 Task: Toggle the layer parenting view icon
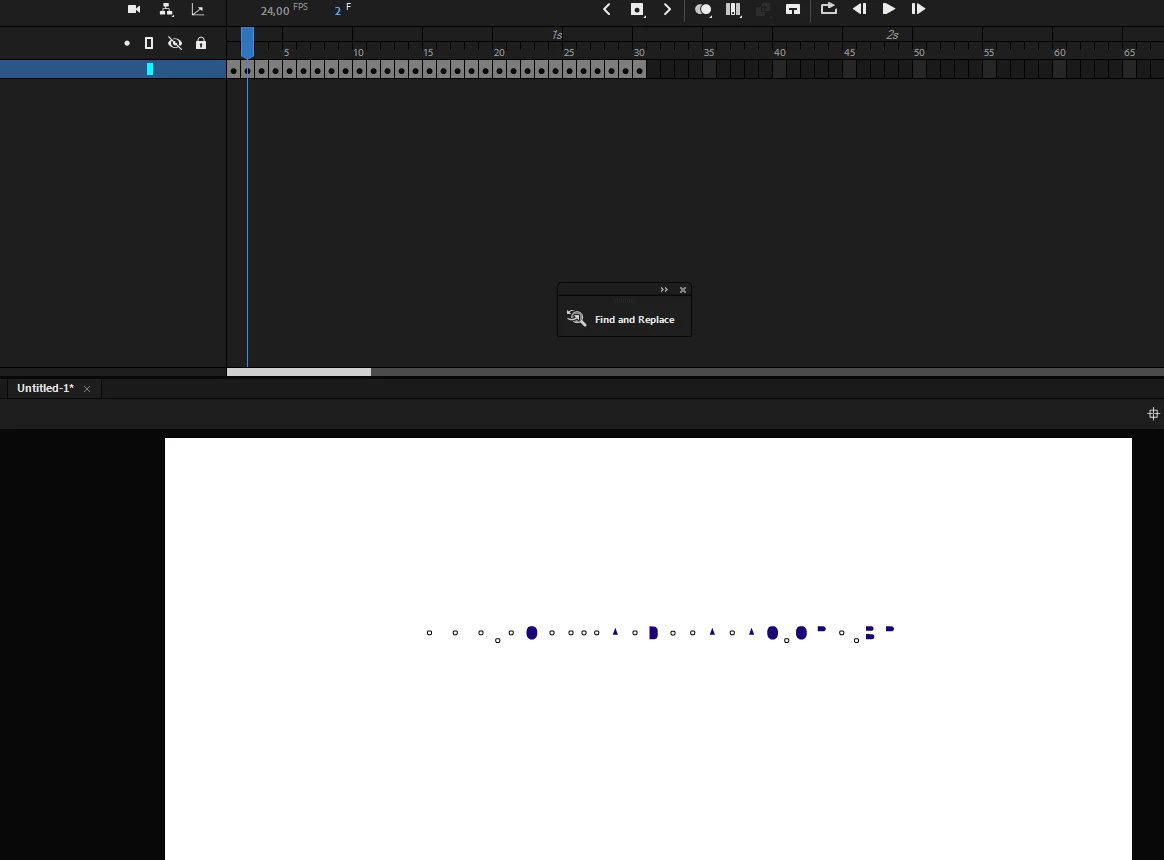click(166, 10)
